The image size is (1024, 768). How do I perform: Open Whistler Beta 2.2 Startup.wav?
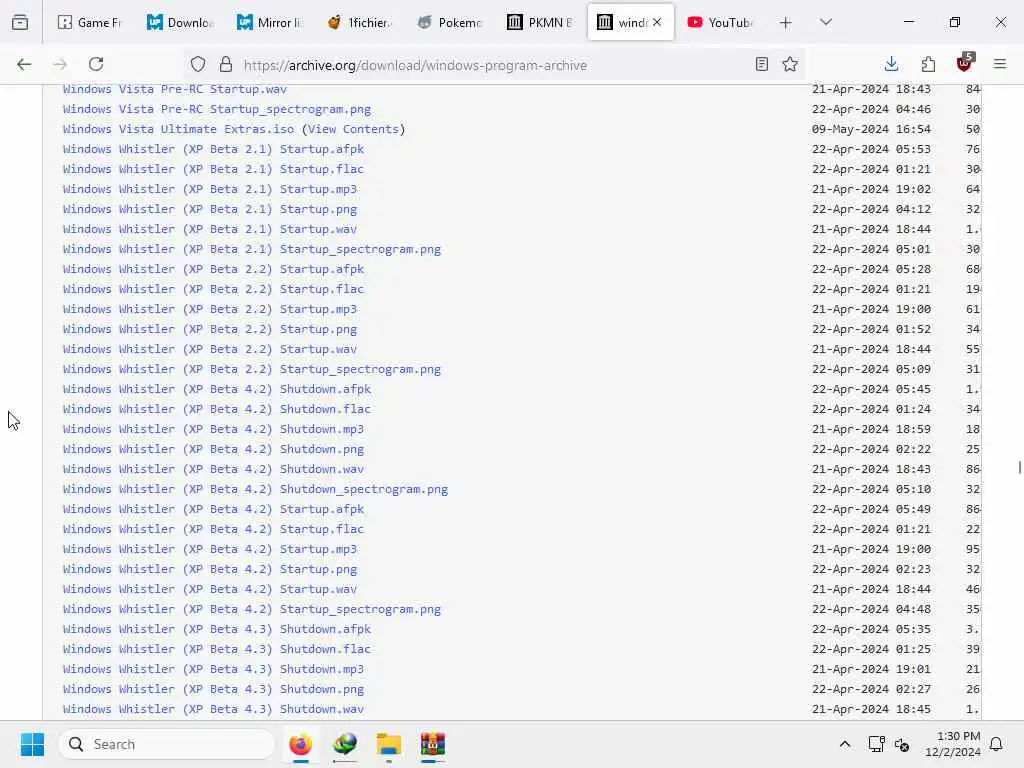[210, 349]
